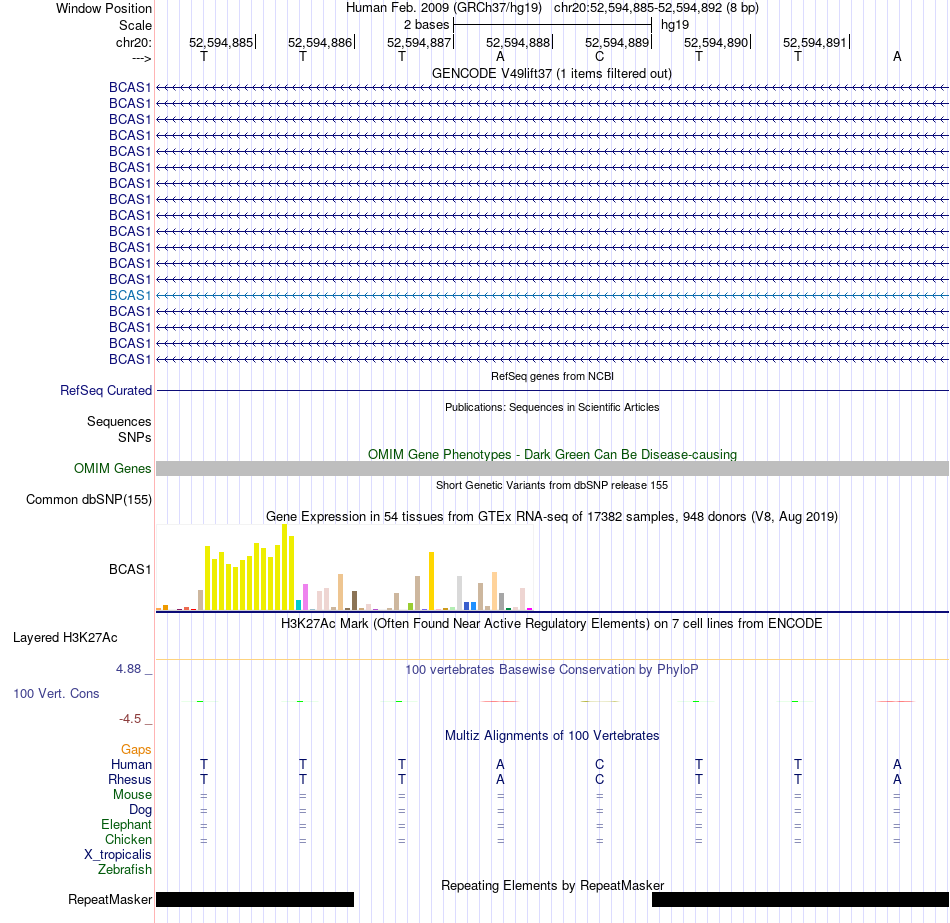Select the right RepeatMasker black block
950x923 pixels.
[x=800, y=899]
